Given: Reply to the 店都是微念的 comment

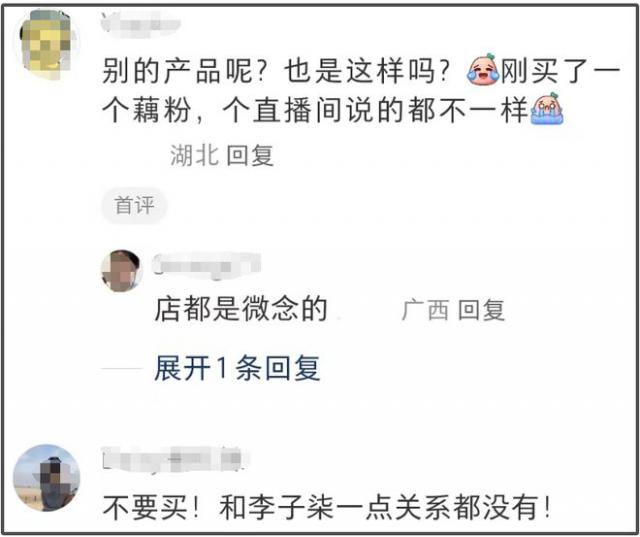Looking at the screenshot, I should pos(481,310).
